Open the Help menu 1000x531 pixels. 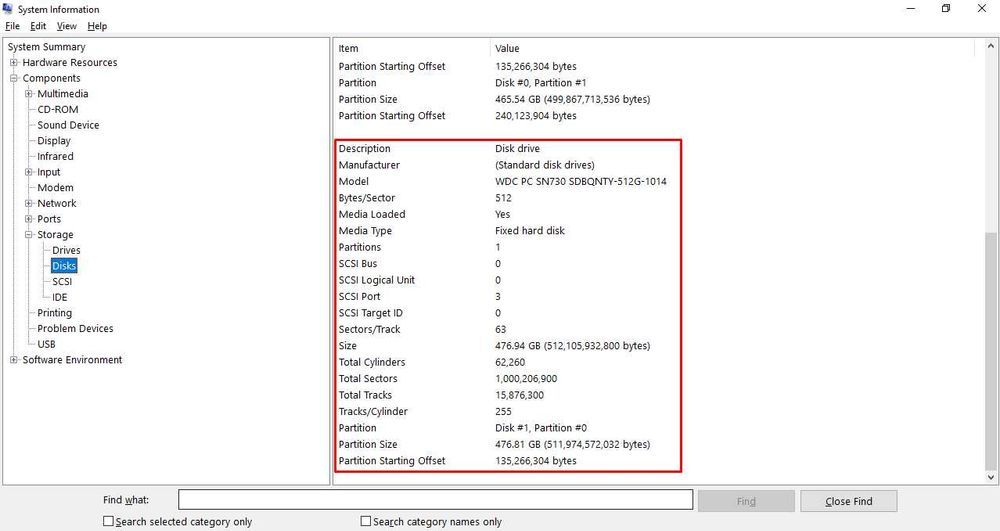click(97, 26)
